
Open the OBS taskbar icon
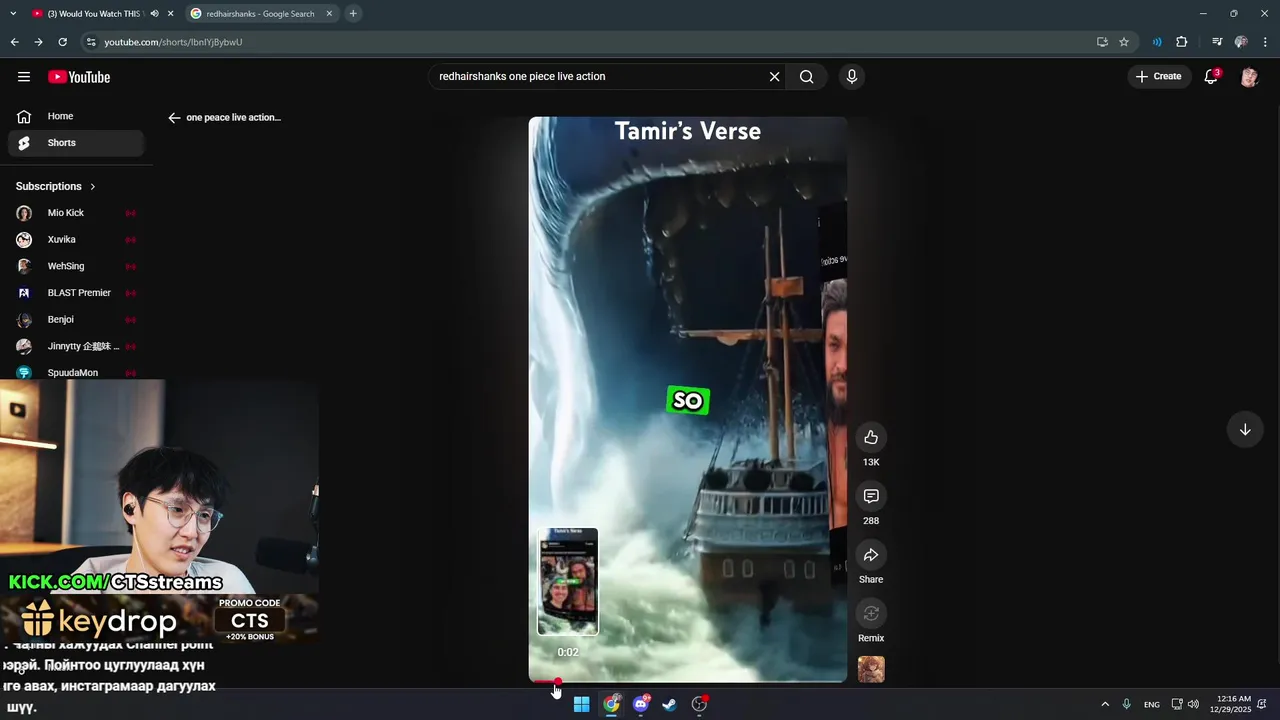click(x=700, y=704)
